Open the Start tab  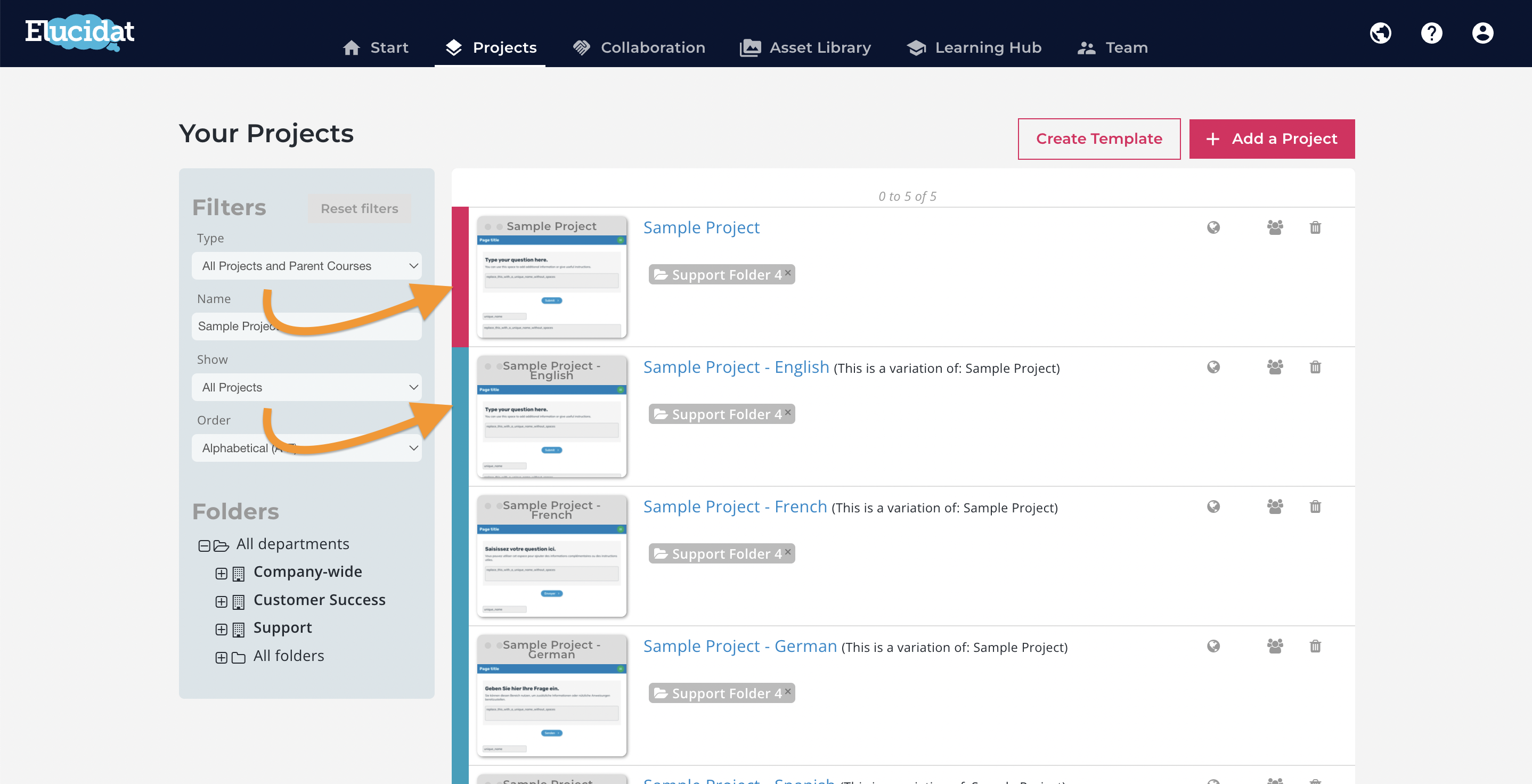(x=375, y=47)
